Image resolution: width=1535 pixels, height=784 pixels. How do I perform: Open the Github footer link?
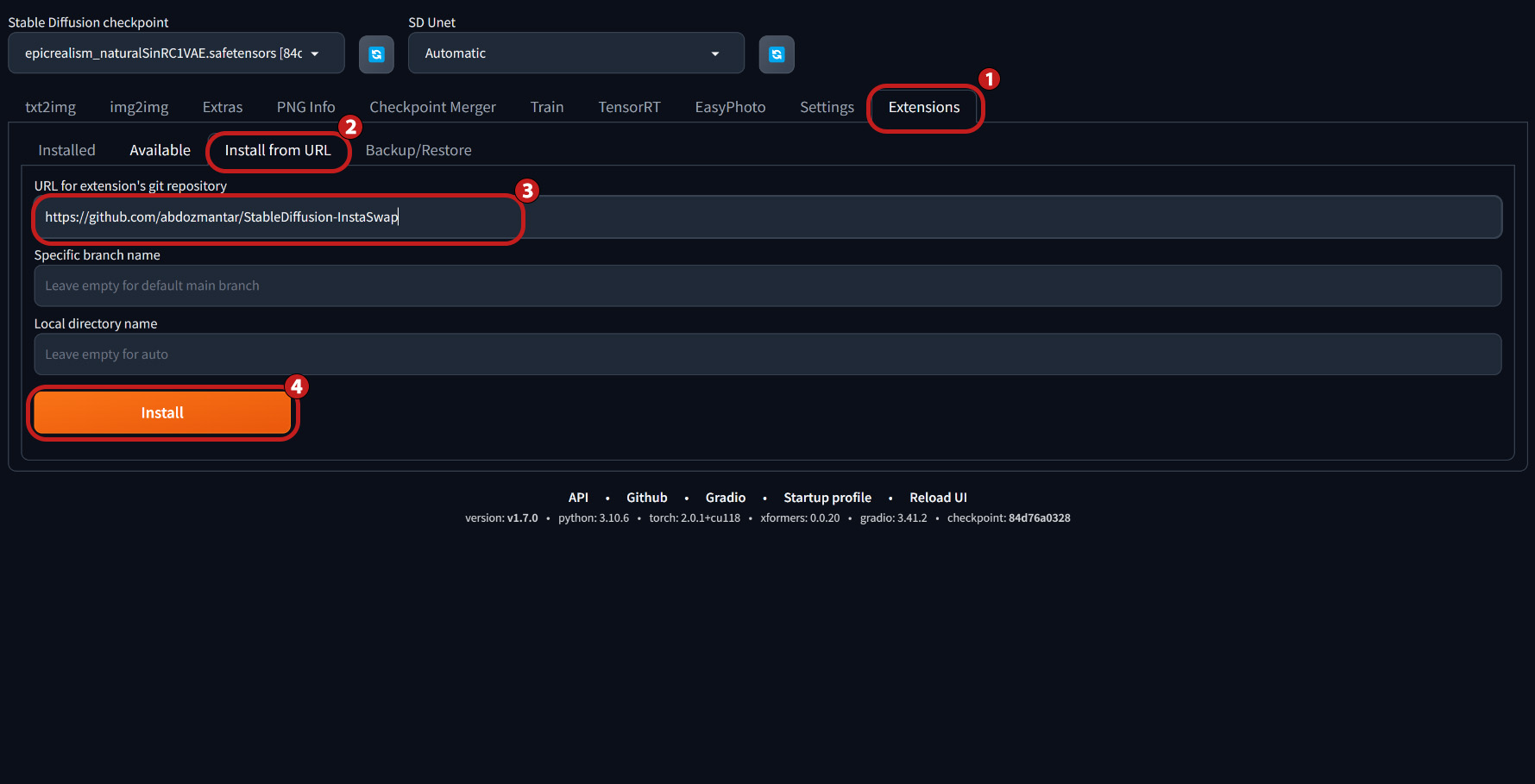(x=647, y=498)
